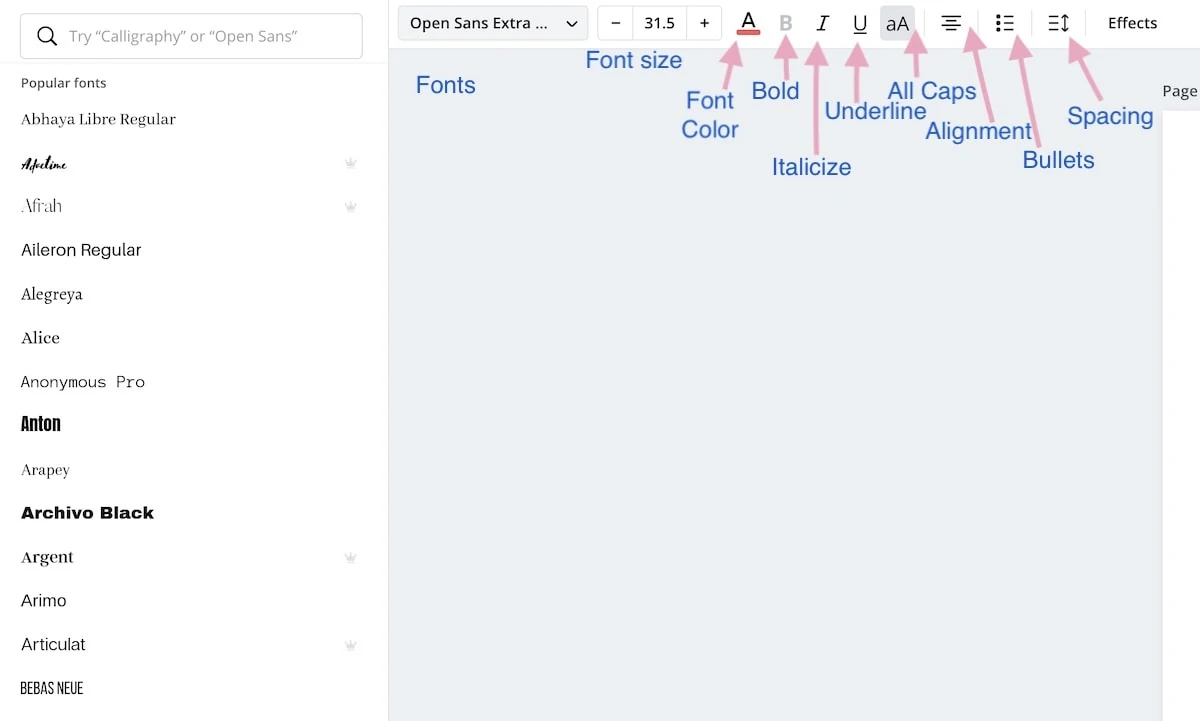The width and height of the screenshot is (1200, 721).
Task: Choose the Arimo font
Action: point(44,601)
